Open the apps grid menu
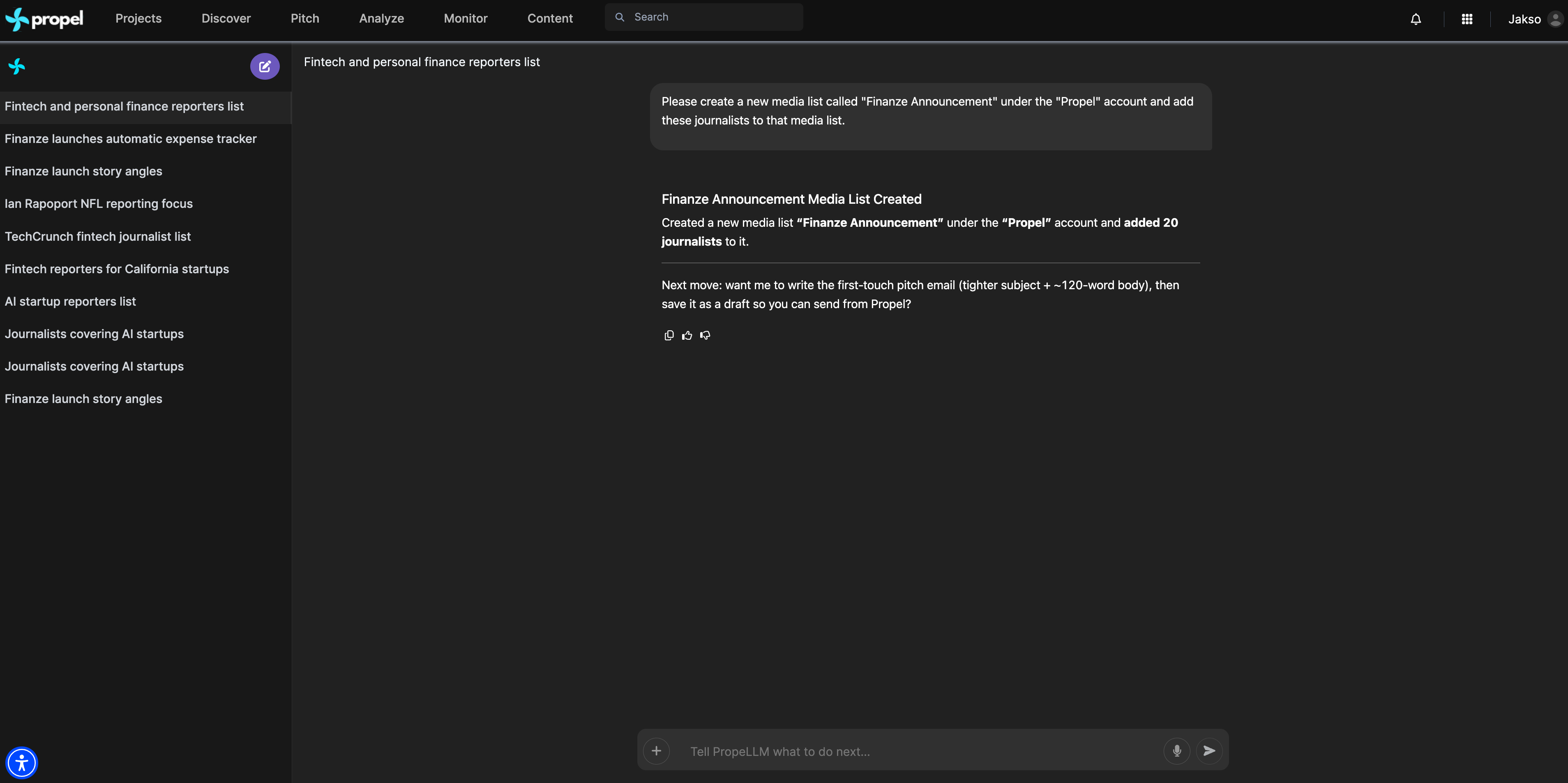The width and height of the screenshot is (1568, 783). coord(1467,19)
